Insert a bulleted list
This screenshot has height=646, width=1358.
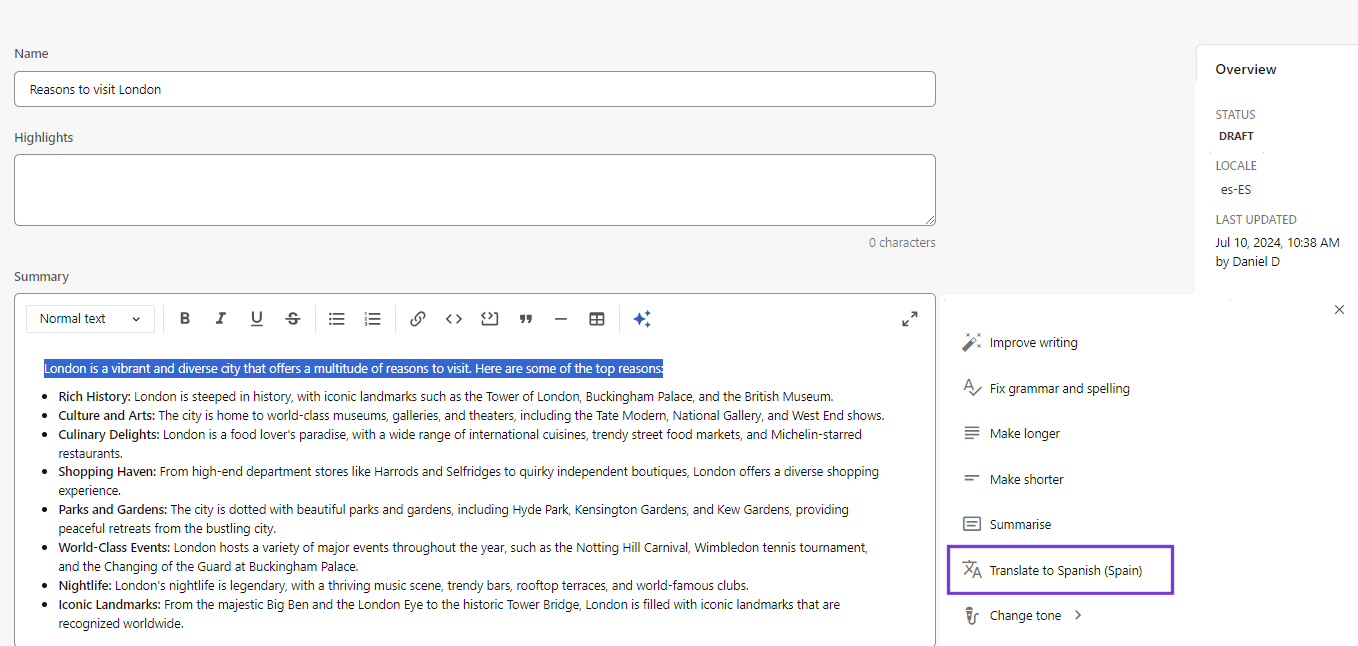337,319
